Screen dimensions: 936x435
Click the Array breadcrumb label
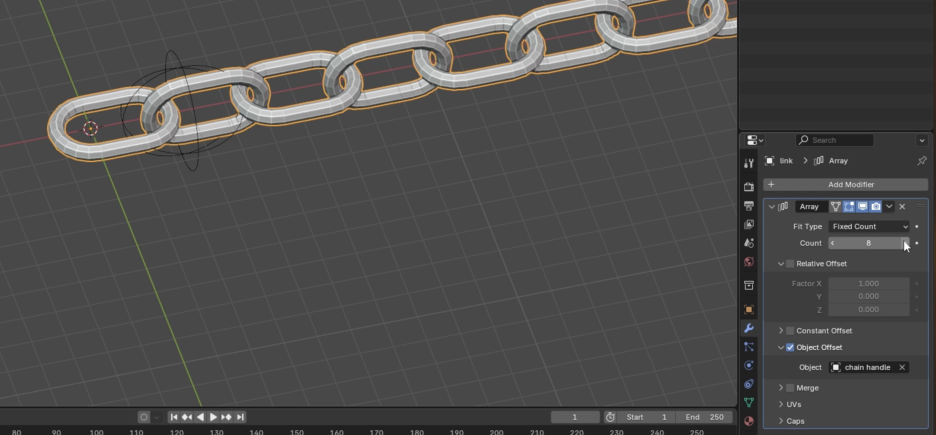[x=838, y=161]
